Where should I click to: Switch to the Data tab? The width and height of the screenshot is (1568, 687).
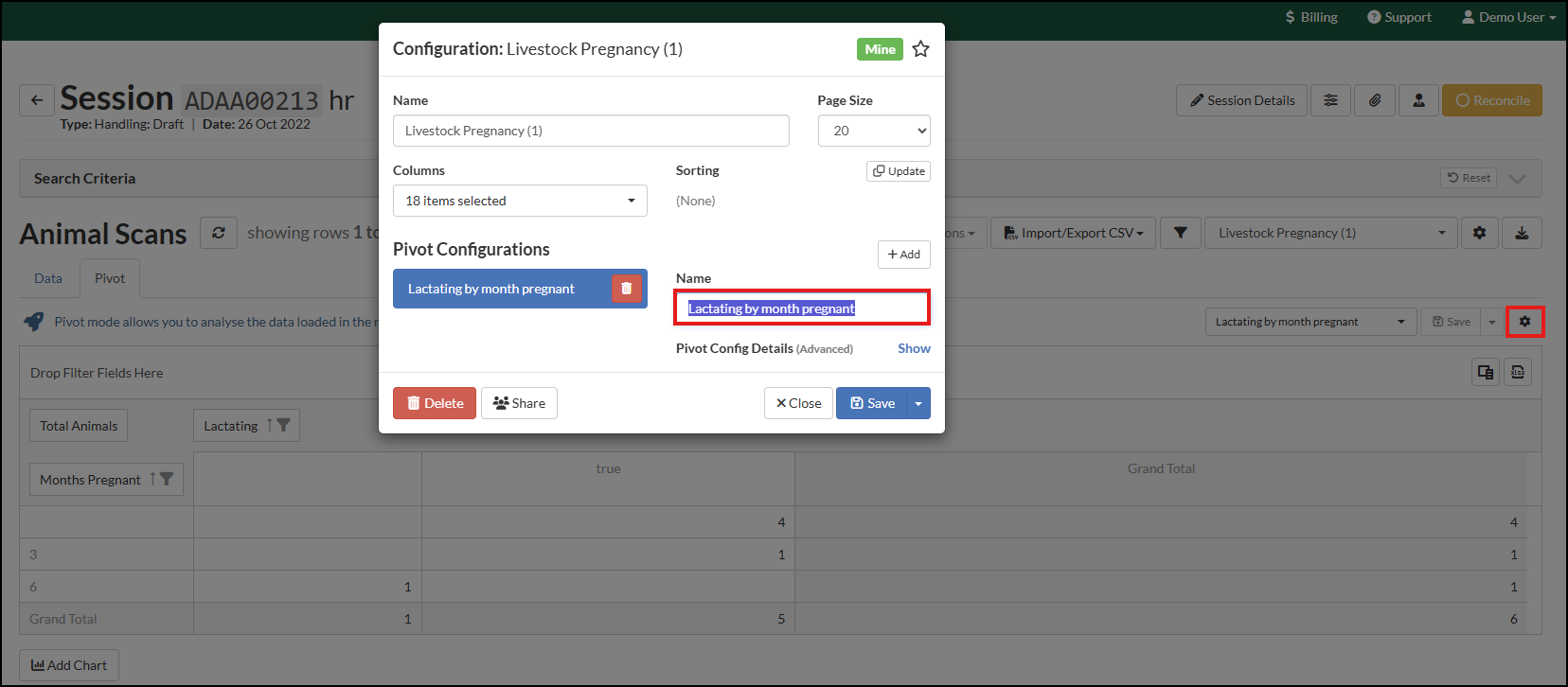pyautogui.click(x=48, y=278)
